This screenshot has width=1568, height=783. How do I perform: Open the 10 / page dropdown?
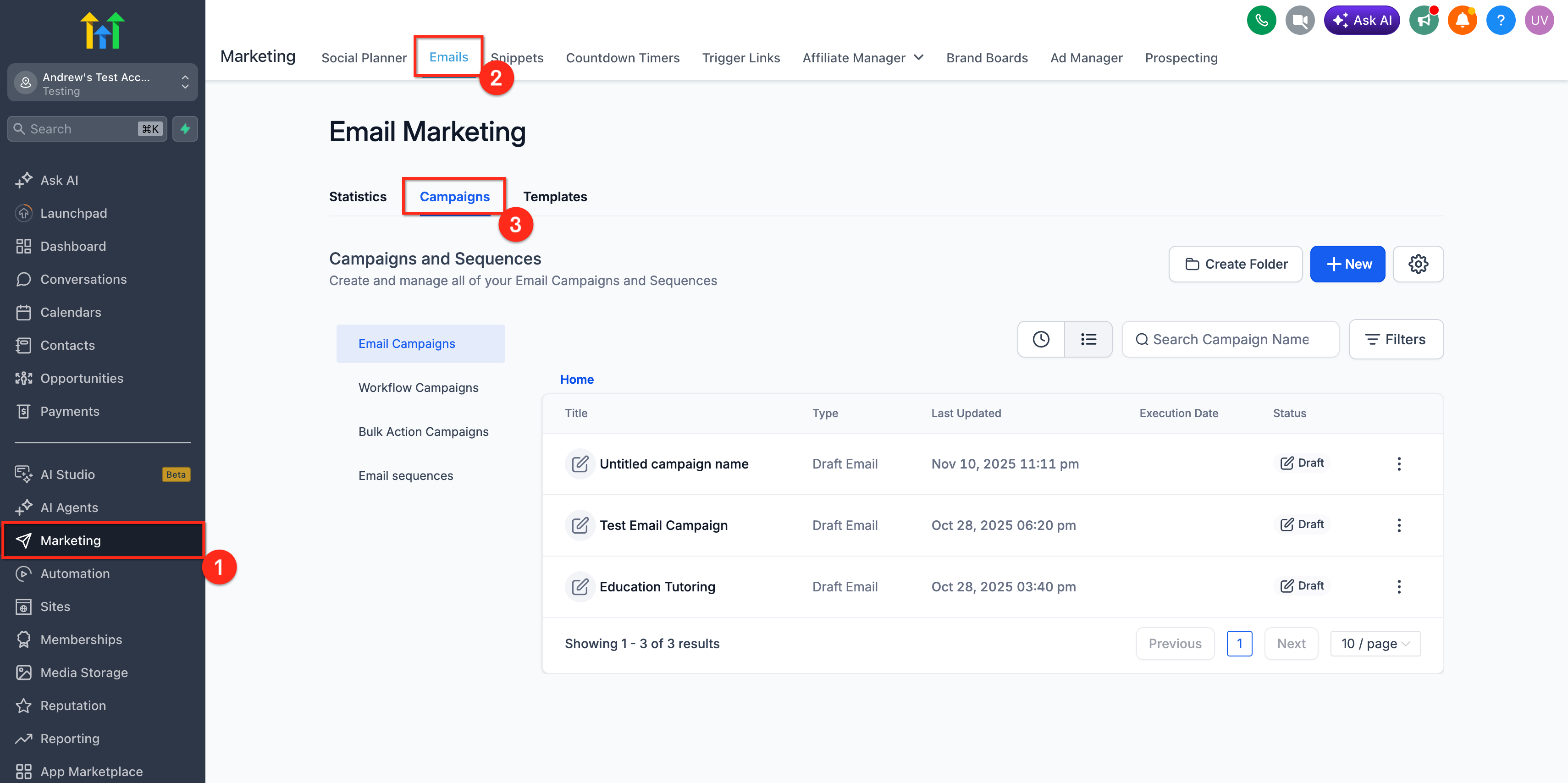[1375, 644]
